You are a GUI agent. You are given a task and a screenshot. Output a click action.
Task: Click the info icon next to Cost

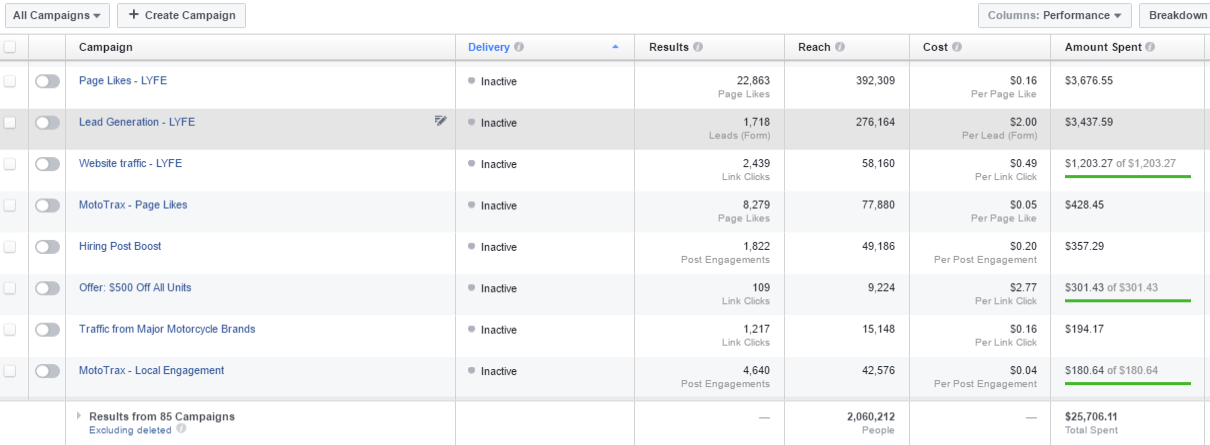tap(957, 47)
